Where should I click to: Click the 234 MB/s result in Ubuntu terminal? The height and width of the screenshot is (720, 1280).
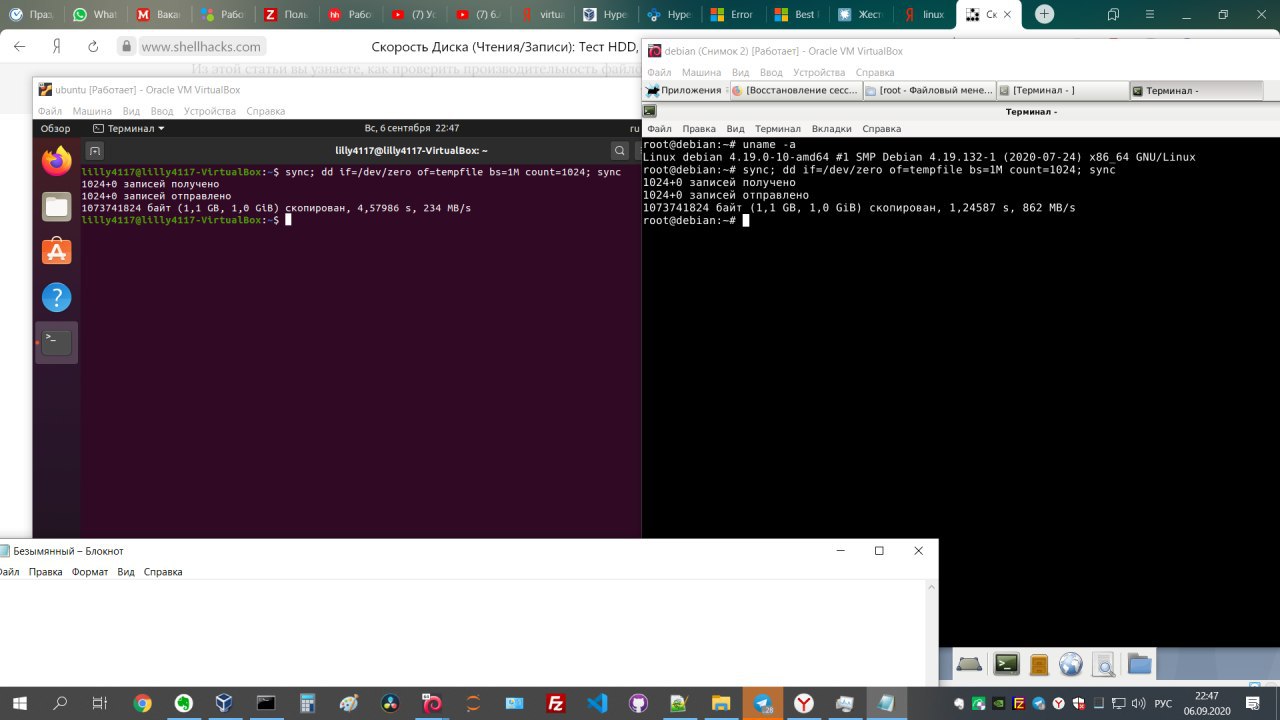447,208
